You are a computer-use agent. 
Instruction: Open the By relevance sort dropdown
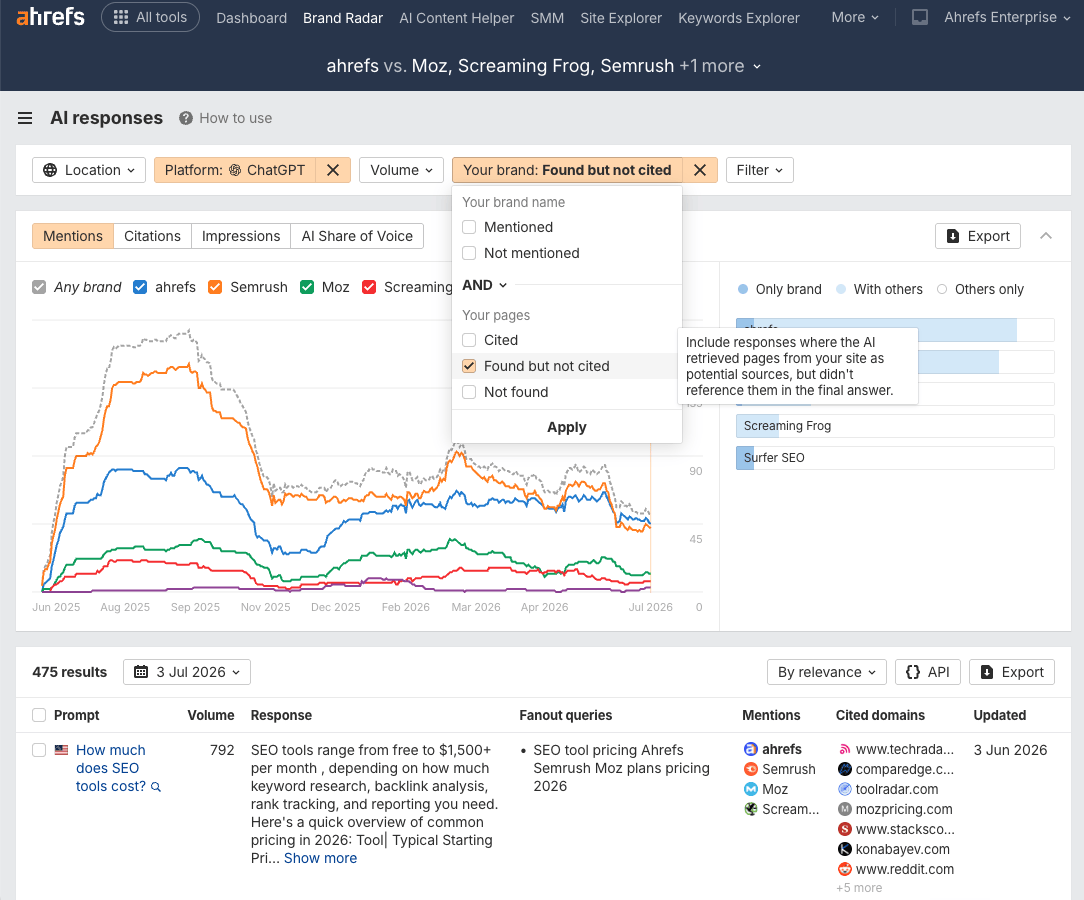coord(826,673)
